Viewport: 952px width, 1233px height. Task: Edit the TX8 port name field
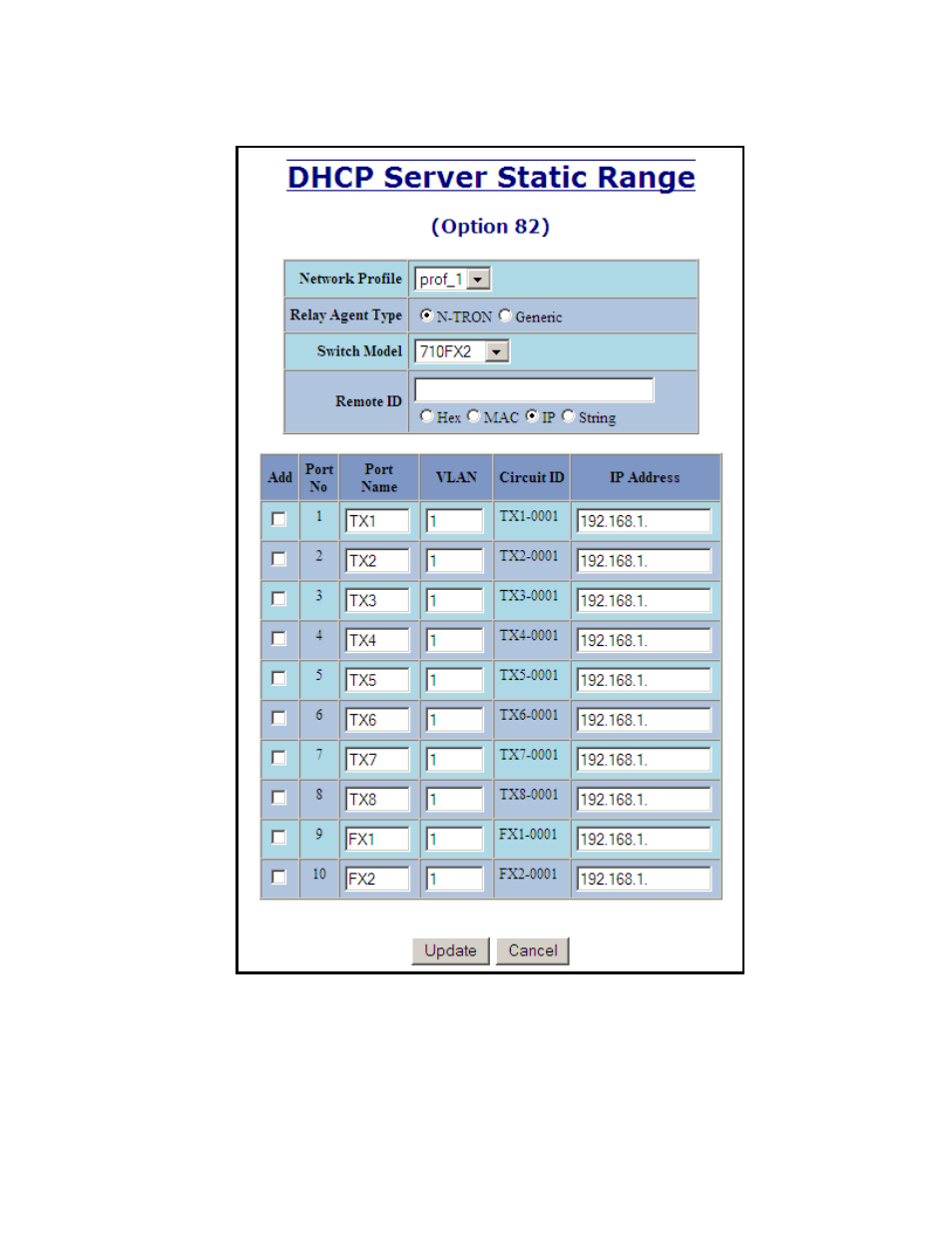click(x=377, y=800)
